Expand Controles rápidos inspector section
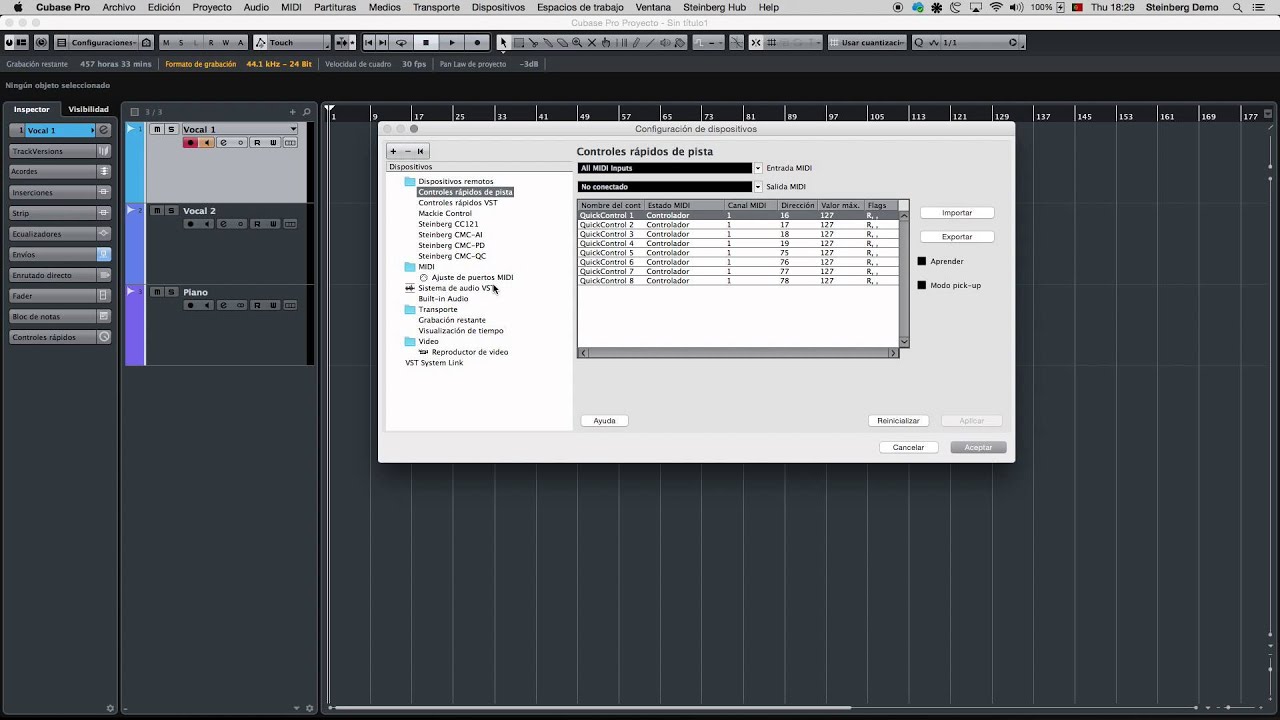This screenshot has height=720, width=1280. [60, 337]
